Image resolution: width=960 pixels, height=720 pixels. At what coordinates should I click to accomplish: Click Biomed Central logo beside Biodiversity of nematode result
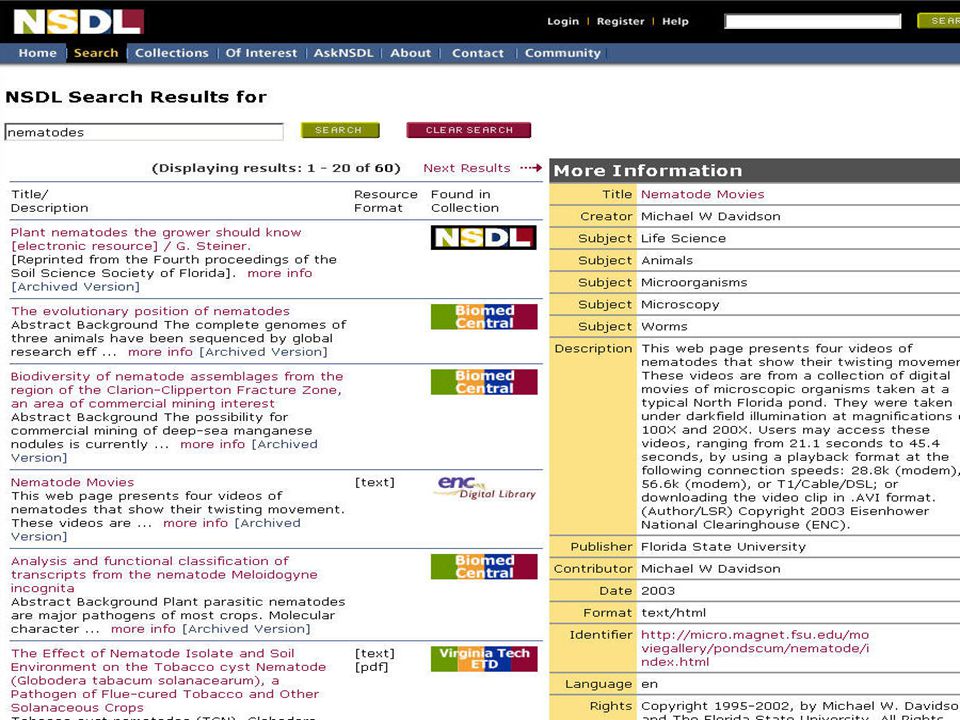(x=484, y=382)
